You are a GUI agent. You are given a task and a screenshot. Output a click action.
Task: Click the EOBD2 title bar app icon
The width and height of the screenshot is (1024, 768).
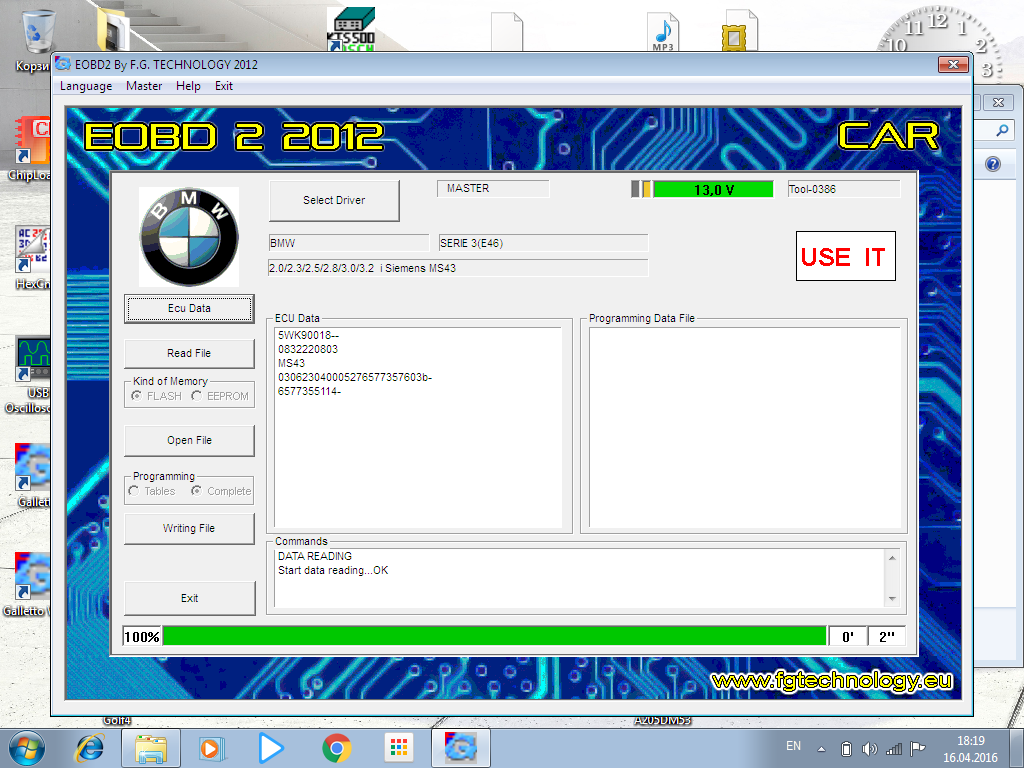click(x=63, y=64)
